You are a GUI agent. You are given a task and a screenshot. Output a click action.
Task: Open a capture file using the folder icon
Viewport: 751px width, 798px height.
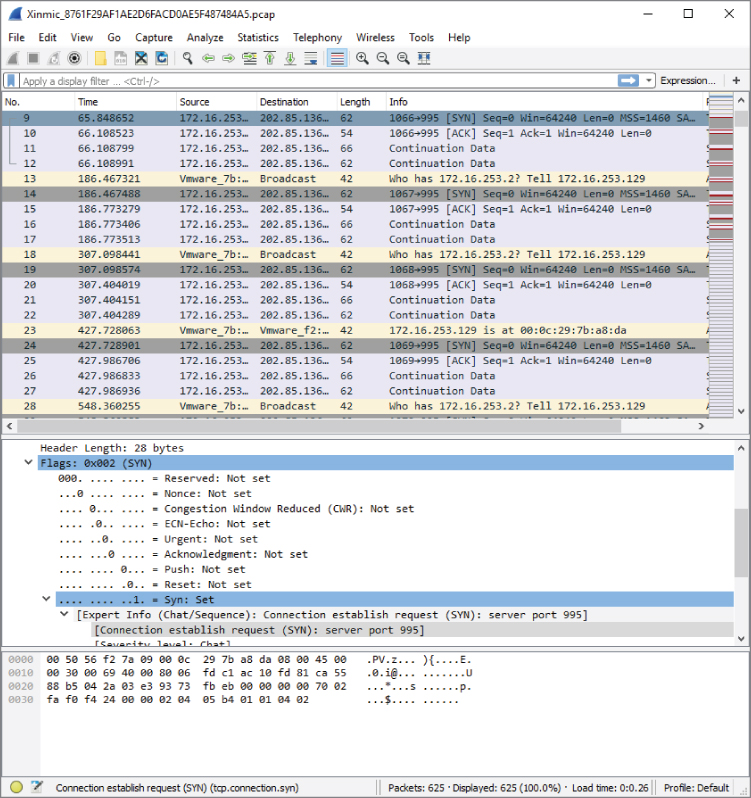(101, 59)
